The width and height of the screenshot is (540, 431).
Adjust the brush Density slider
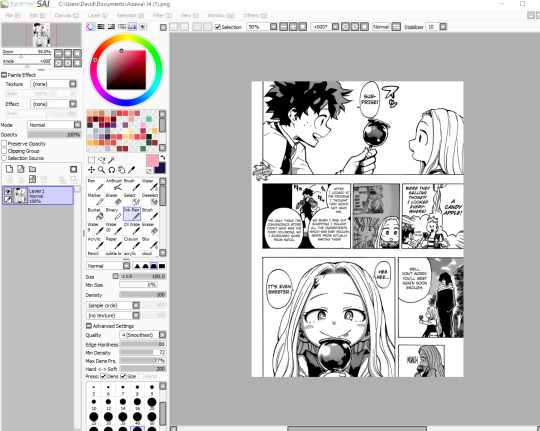[143, 295]
